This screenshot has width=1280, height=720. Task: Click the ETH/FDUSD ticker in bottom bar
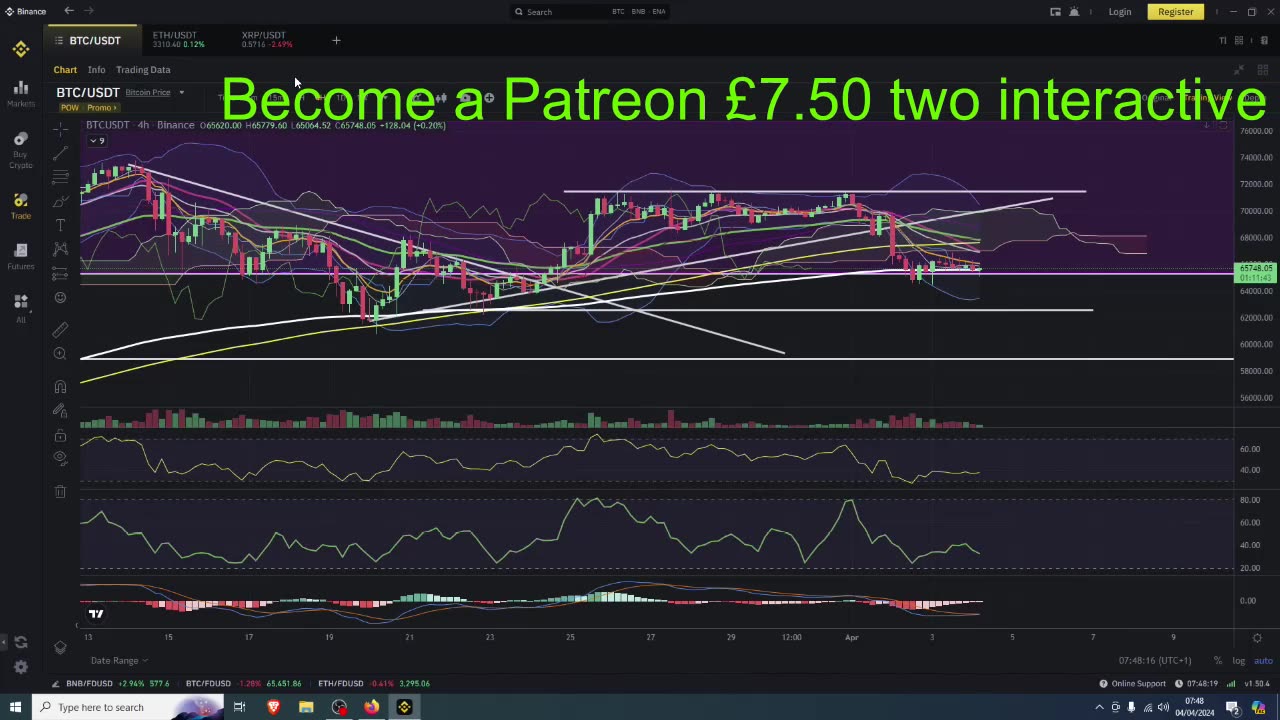tap(374, 684)
